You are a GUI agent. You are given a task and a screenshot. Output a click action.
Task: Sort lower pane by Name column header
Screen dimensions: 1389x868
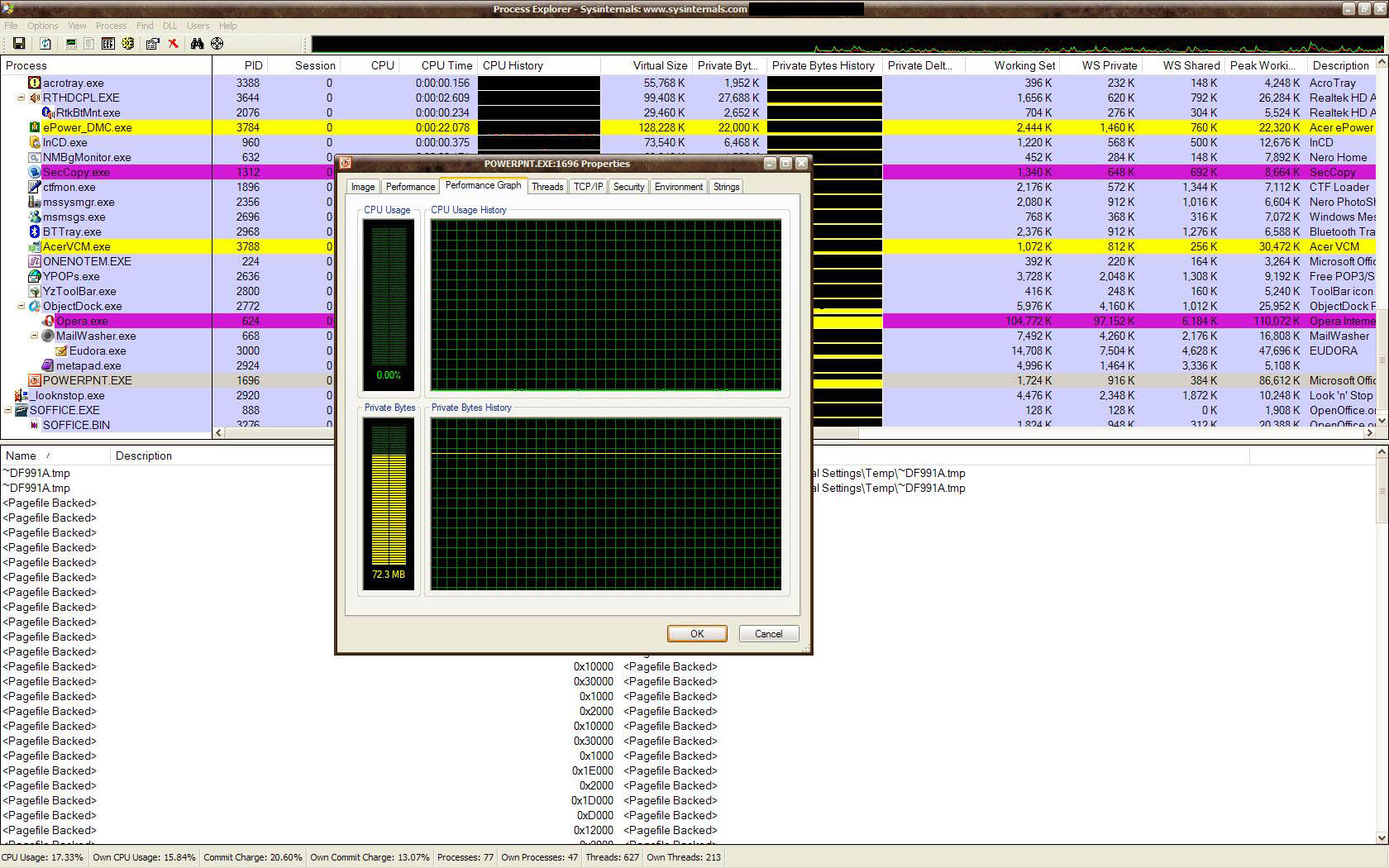55,455
